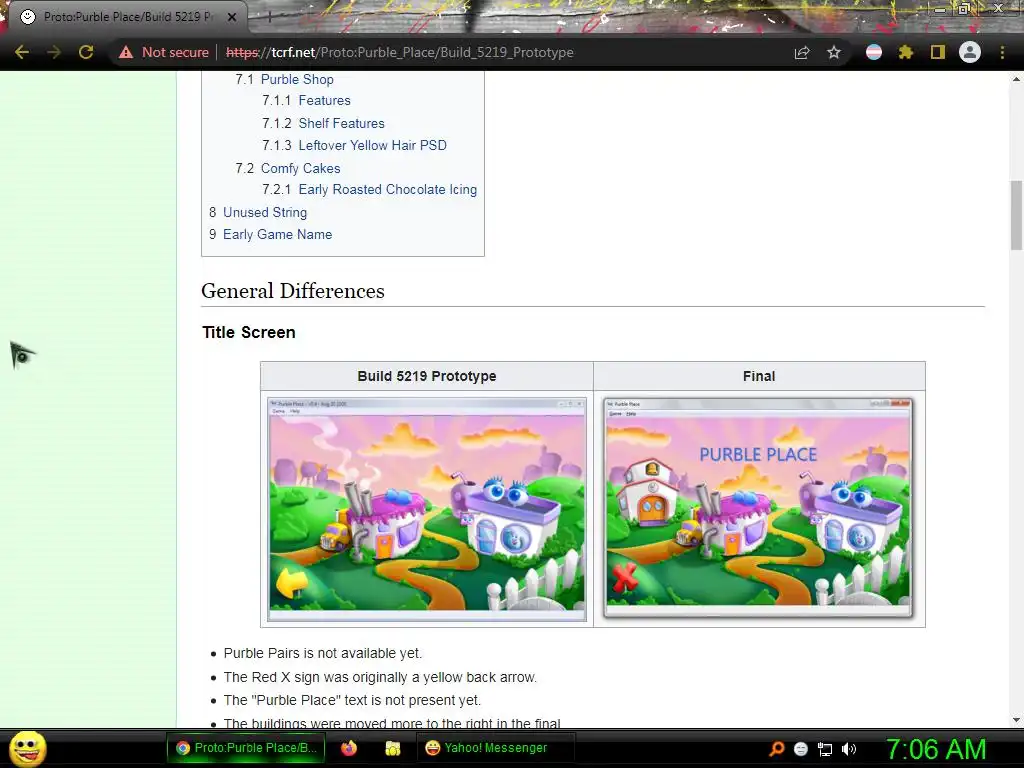Click the Build 5219 Prototype column header

(x=427, y=376)
